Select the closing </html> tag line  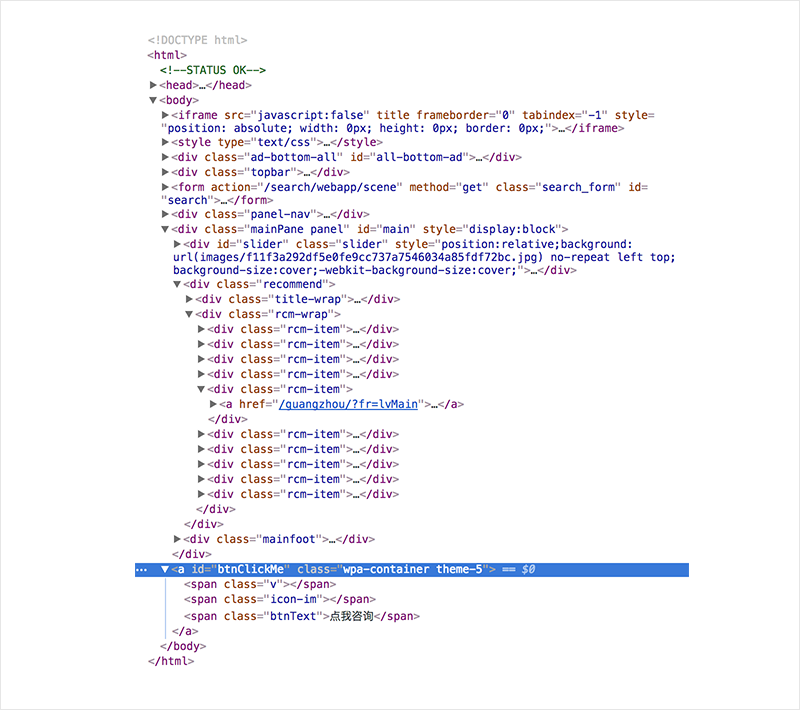pos(171,661)
